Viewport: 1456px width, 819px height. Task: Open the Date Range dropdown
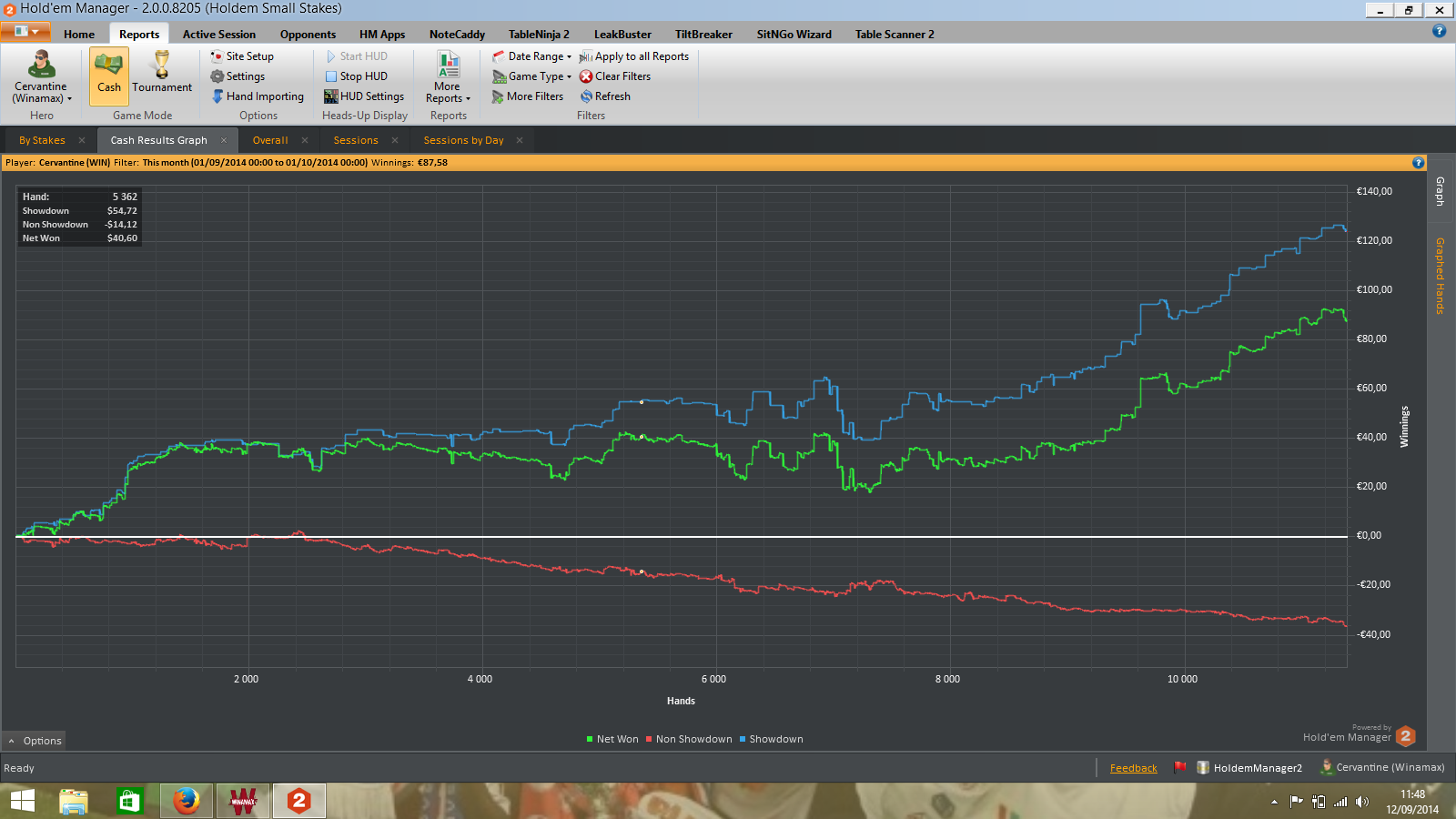(x=531, y=56)
